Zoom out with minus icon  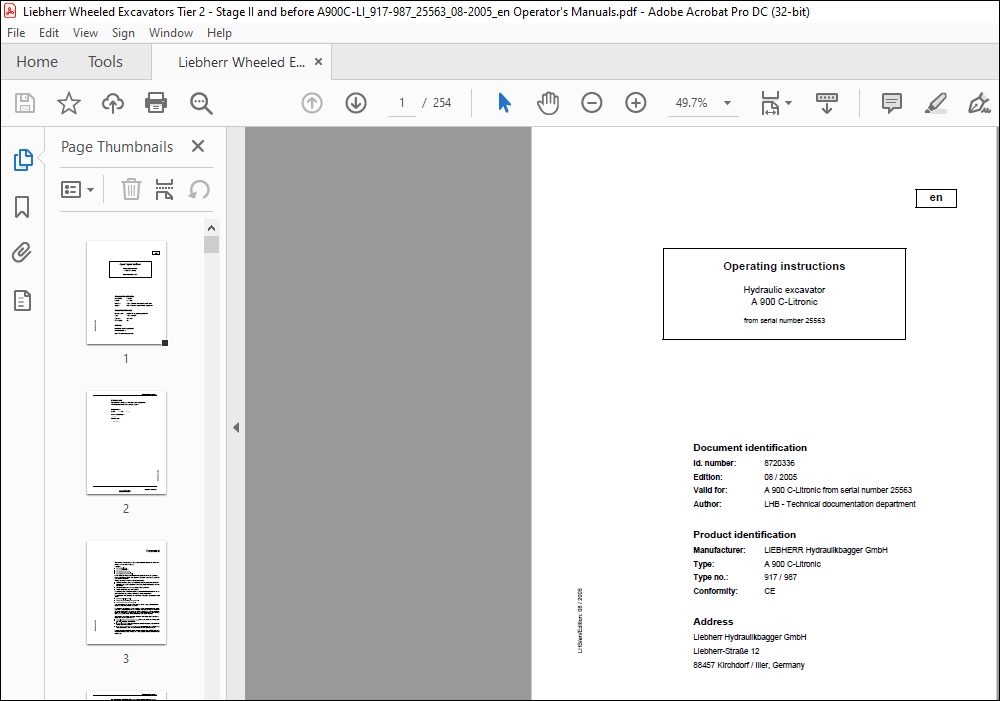point(592,103)
